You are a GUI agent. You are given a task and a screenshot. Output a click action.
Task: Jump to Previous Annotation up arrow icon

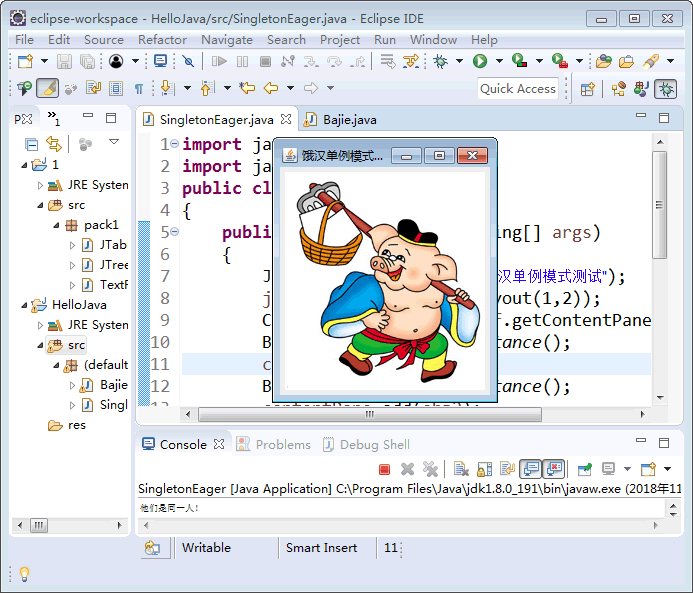pos(207,88)
